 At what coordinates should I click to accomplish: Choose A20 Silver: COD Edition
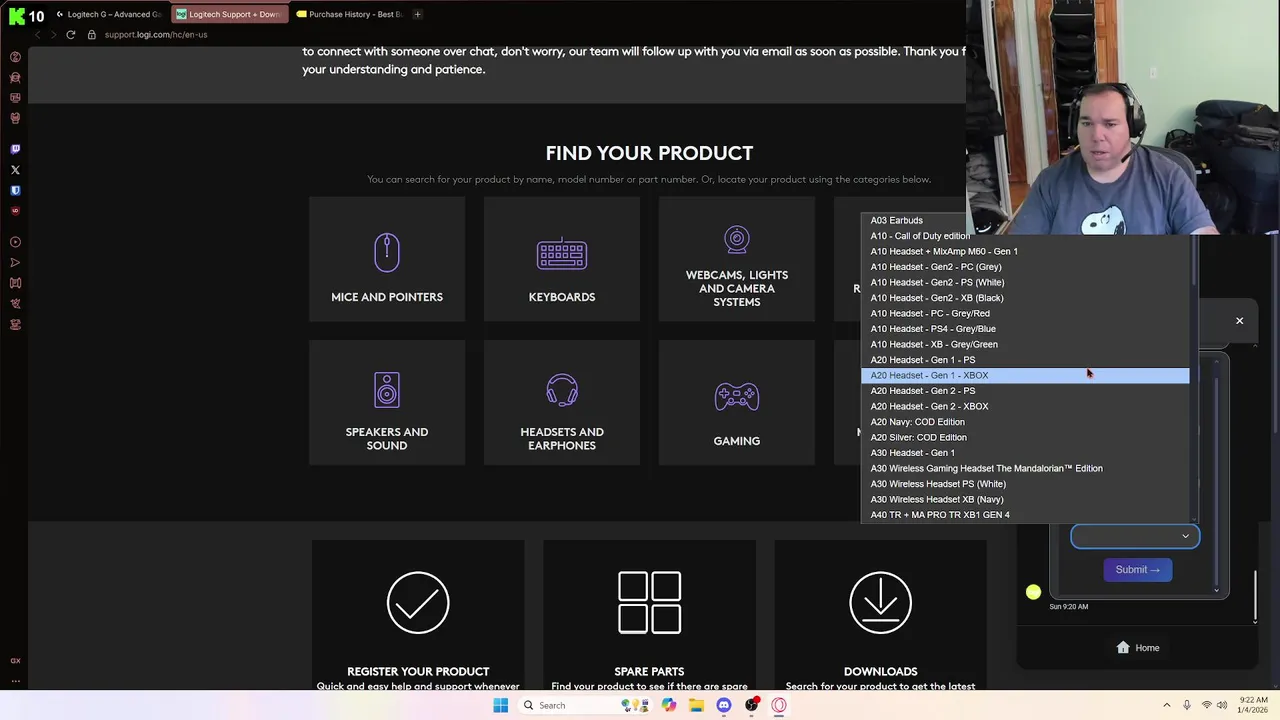point(1025,437)
